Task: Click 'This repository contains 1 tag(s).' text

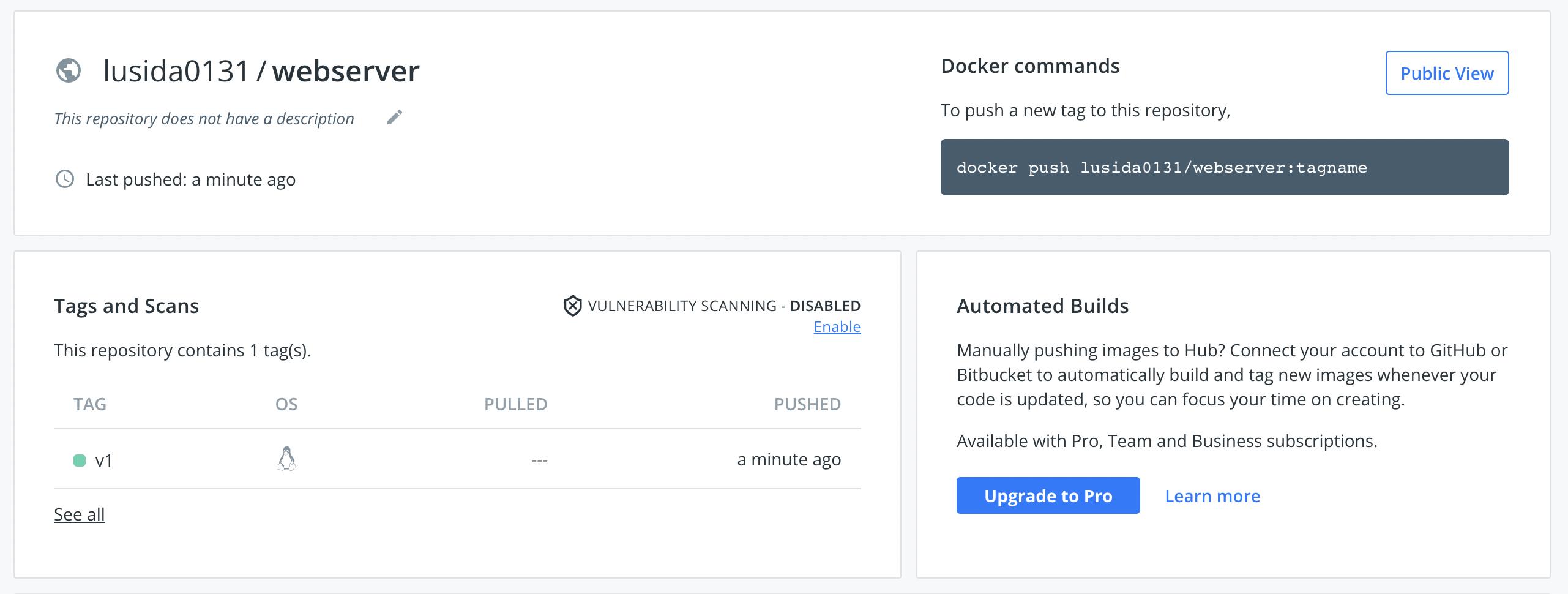Action: click(x=182, y=350)
